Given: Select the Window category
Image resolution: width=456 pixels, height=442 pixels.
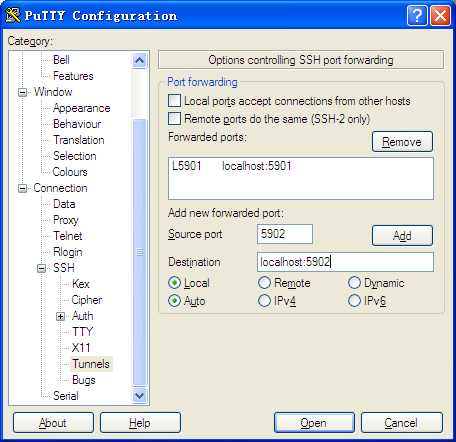Looking at the screenshot, I should tap(53, 92).
